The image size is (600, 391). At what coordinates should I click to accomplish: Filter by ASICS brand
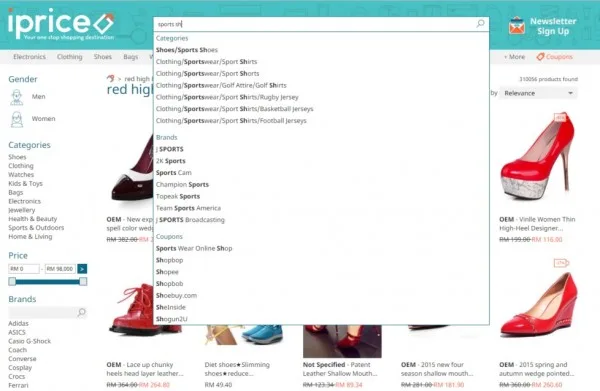coord(17,332)
